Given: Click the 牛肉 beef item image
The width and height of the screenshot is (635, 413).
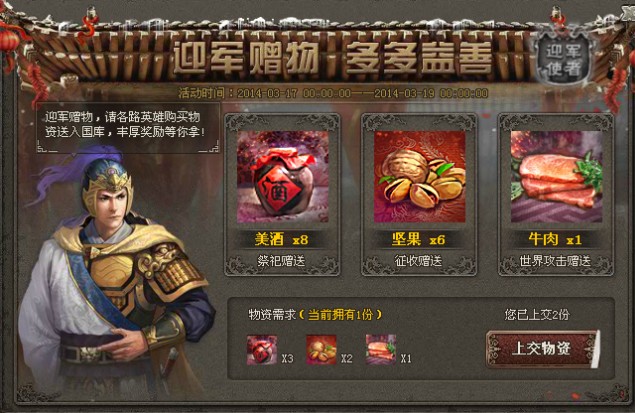Looking at the screenshot, I should click(x=556, y=177).
